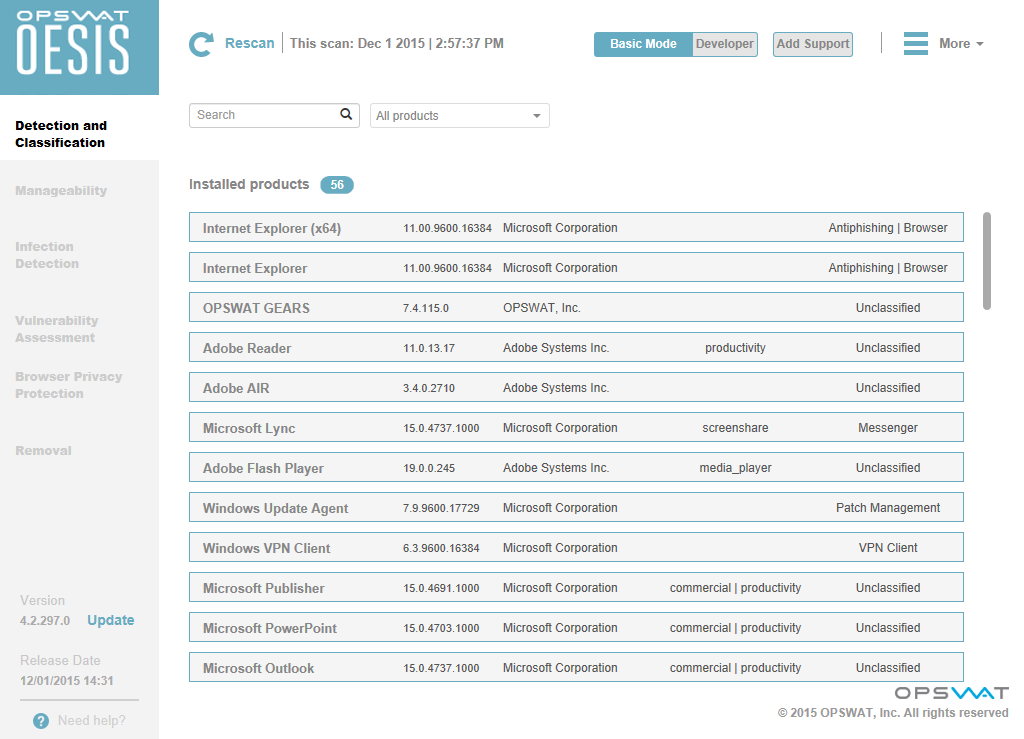Screen dimensions: 1024x739
Task: Select the Microsoft Lync row
Action: coord(576,428)
